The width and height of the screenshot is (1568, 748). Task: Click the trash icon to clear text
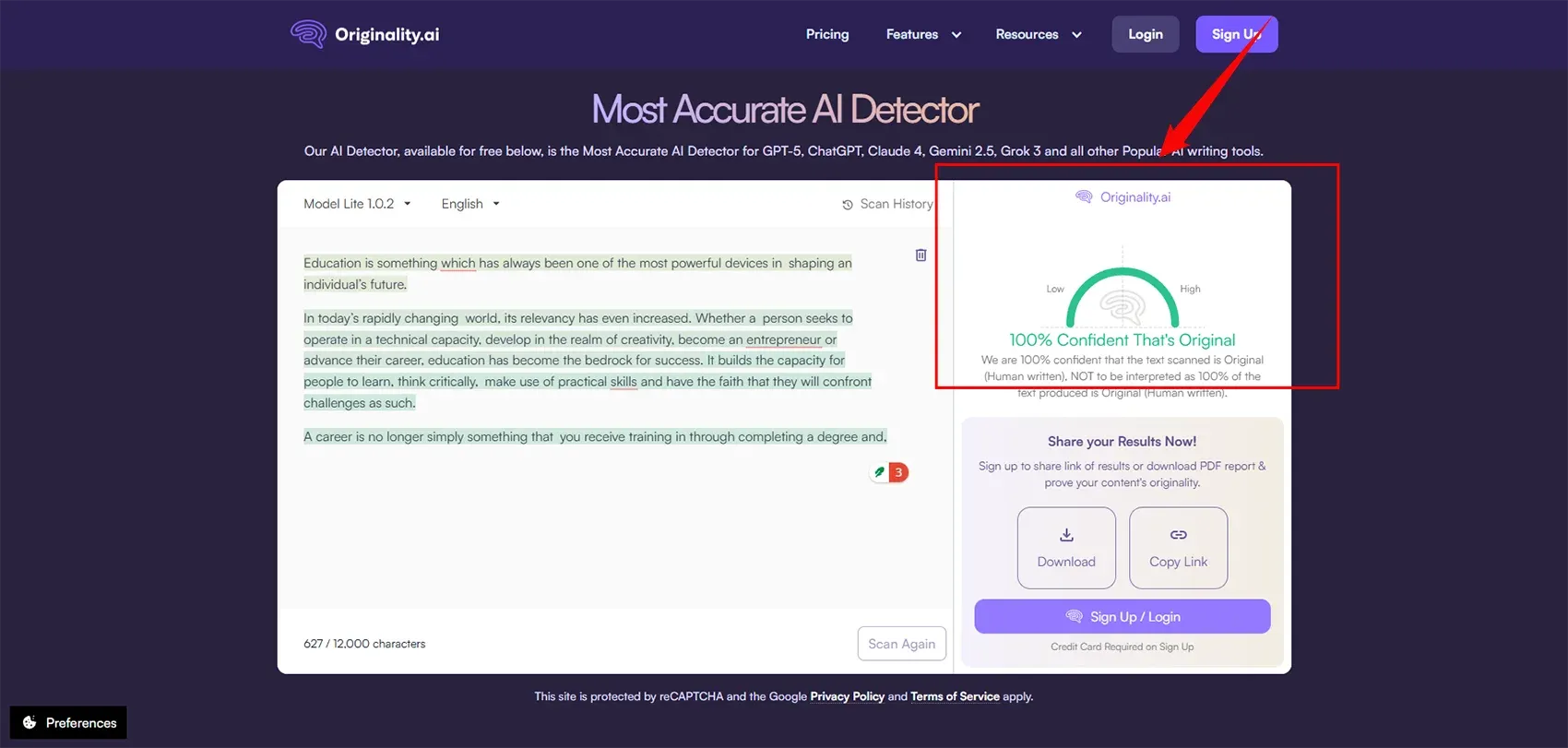tap(921, 255)
